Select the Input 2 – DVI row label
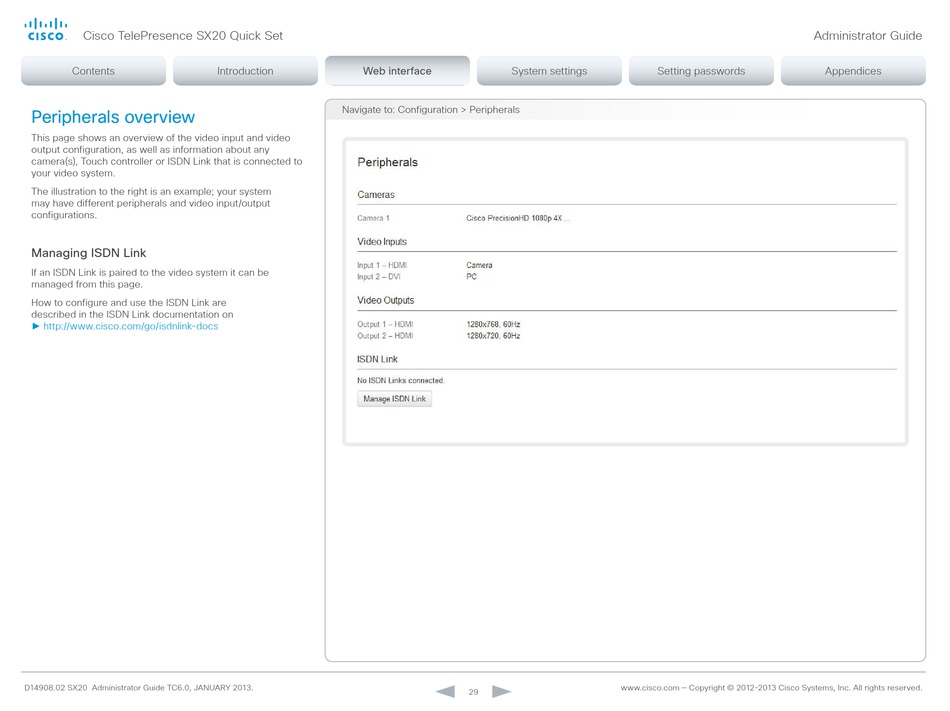950x711 pixels. [379, 277]
